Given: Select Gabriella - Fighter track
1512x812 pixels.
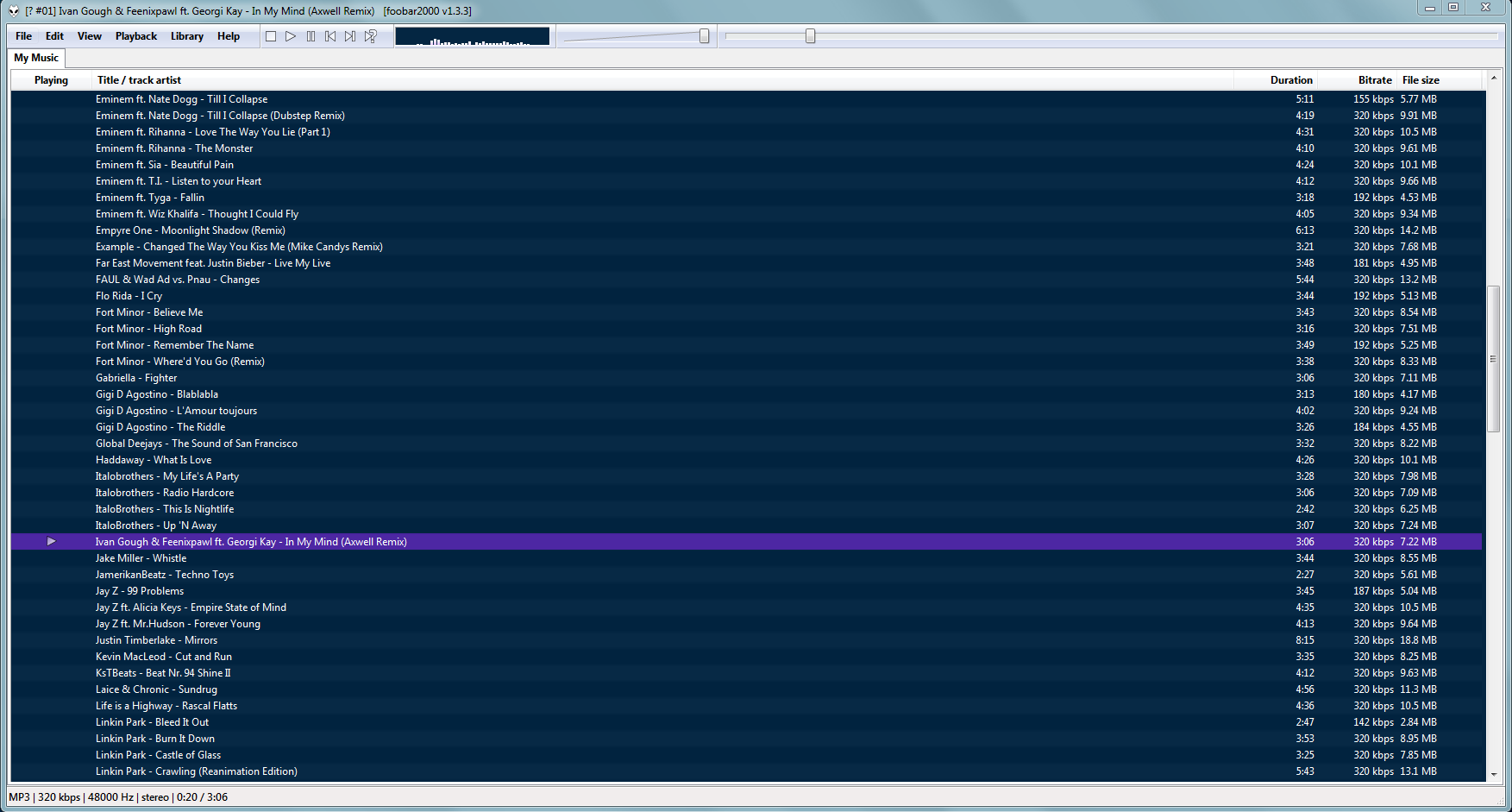Looking at the screenshot, I should point(746,378).
